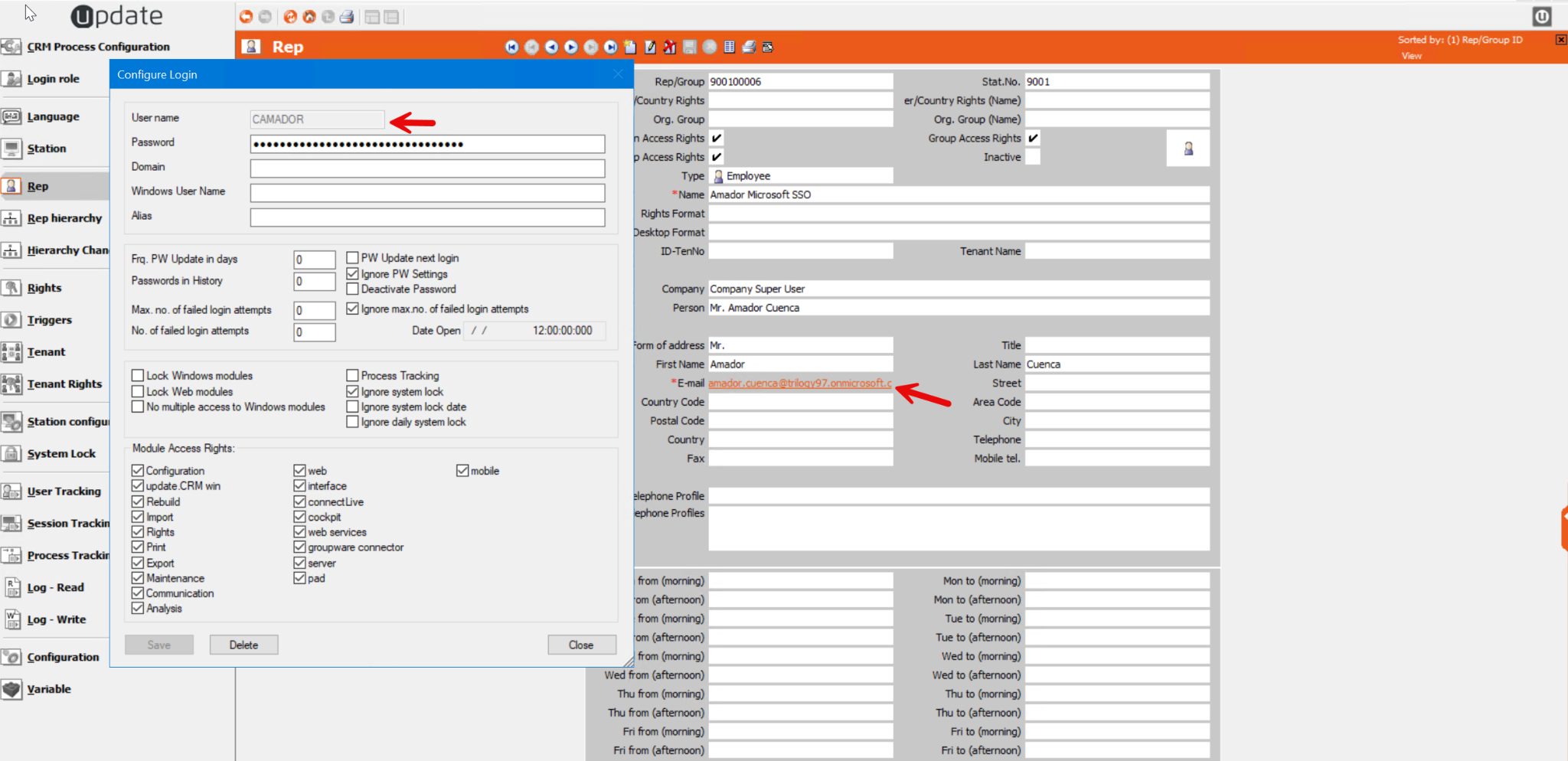Click into the Domain input field
This screenshot has height=761, width=1568.
[x=427, y=168]
